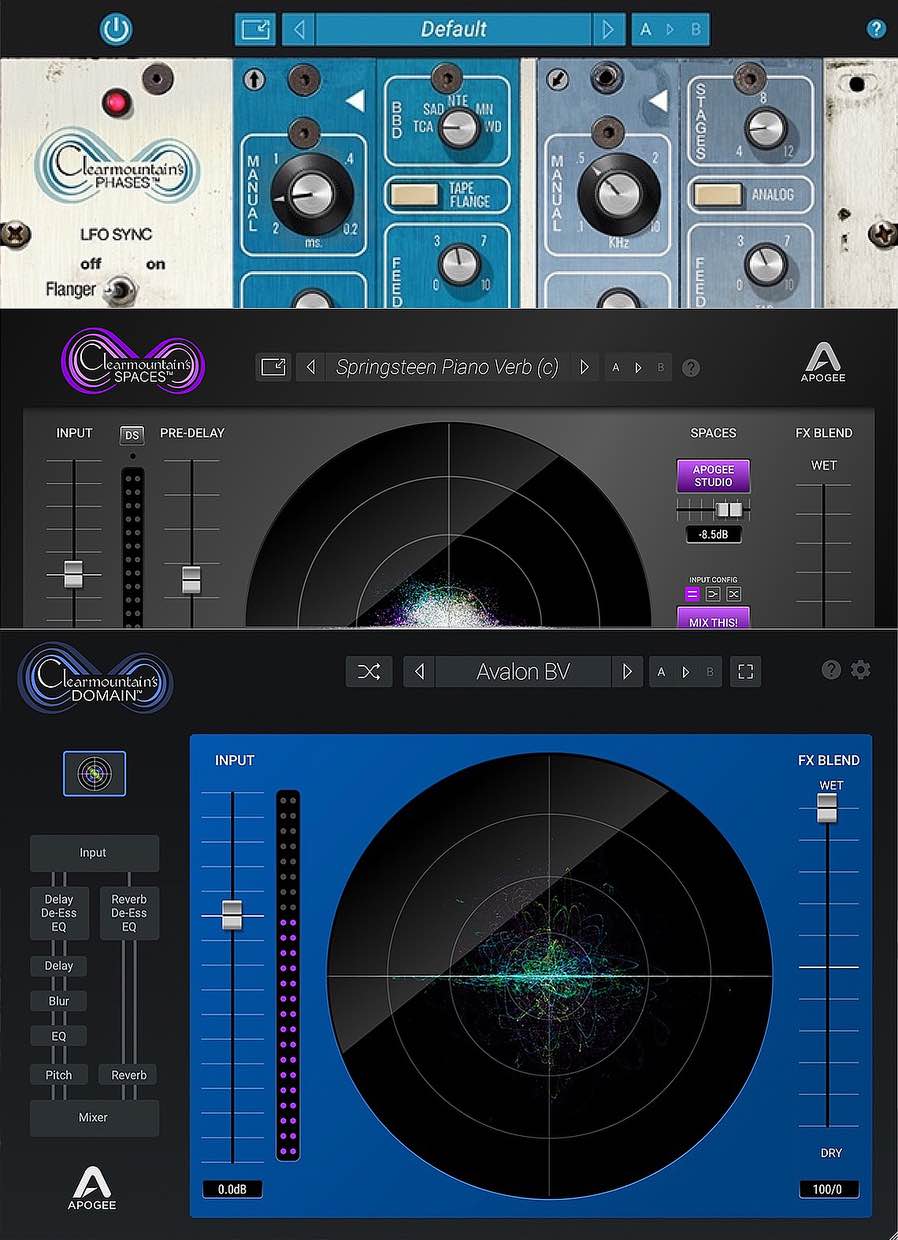
Task: Open the Springsteen Piano Verb preset list
Action: pos(447,367)
